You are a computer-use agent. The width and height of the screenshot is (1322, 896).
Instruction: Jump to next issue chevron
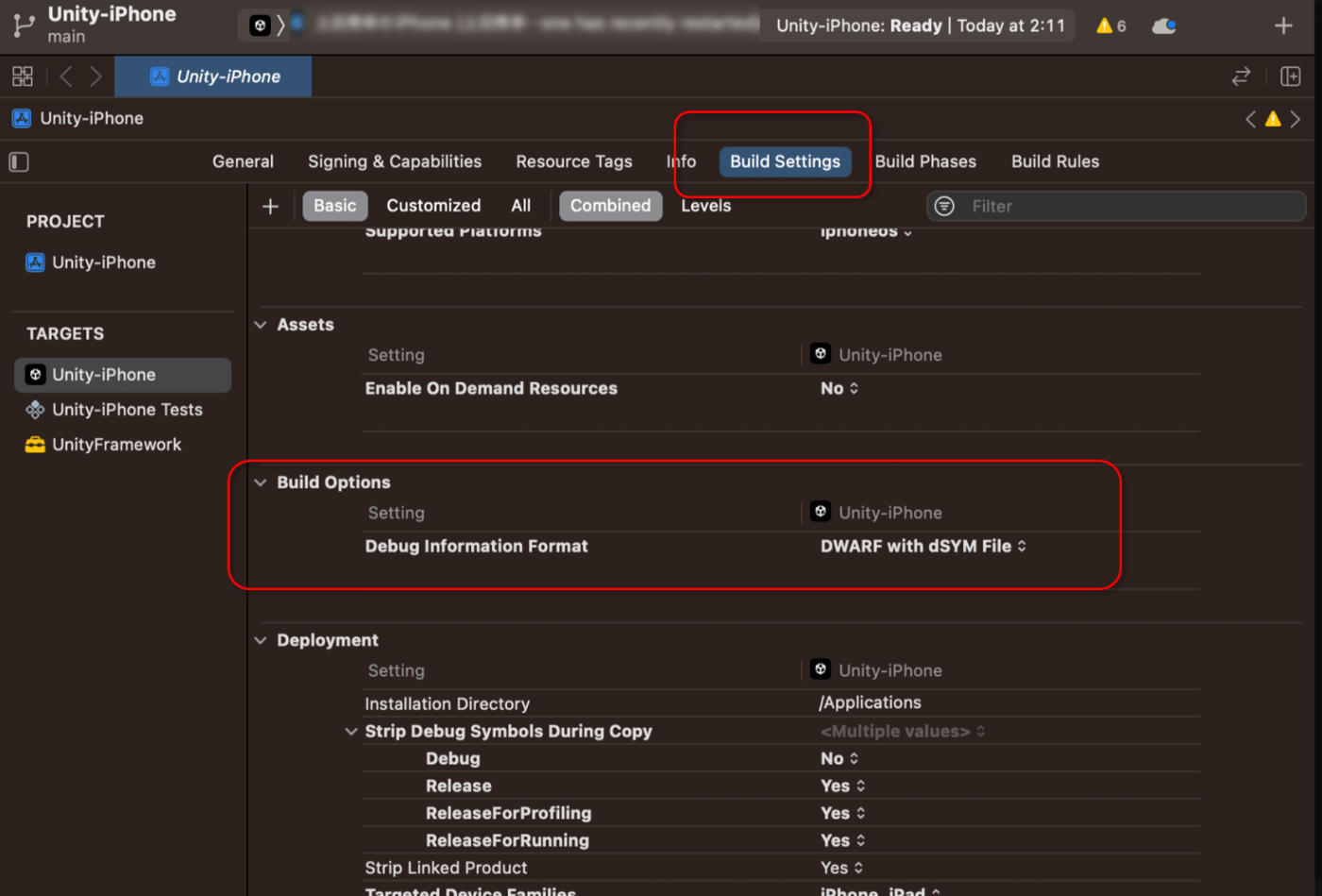(x=1296, y=119)
